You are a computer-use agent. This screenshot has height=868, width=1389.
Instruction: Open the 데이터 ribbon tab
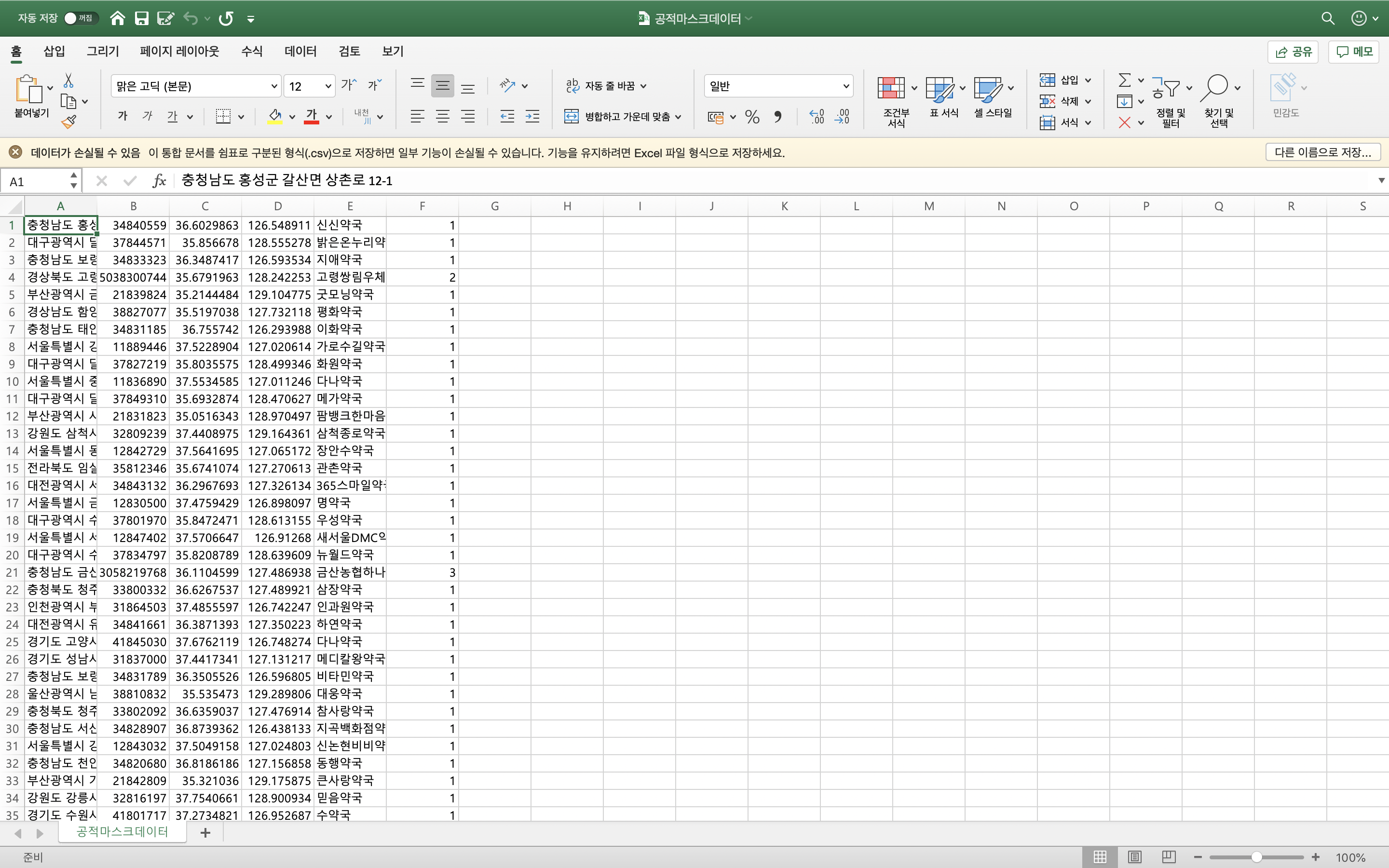point(300,51)
